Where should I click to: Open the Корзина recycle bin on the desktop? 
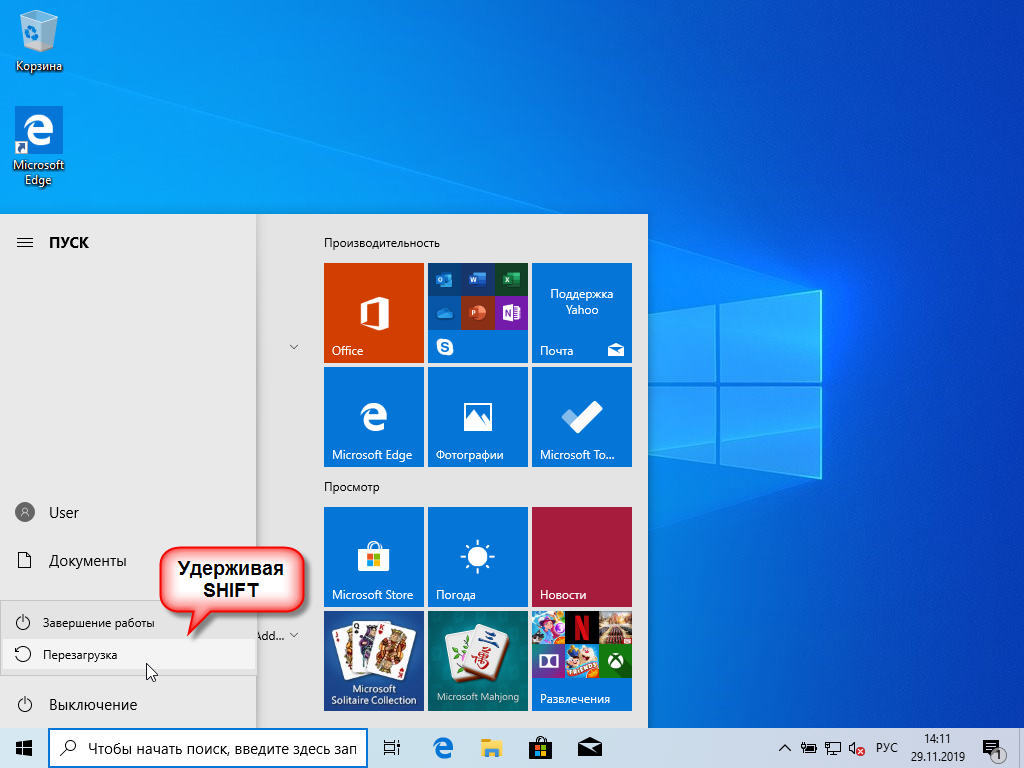39,42
